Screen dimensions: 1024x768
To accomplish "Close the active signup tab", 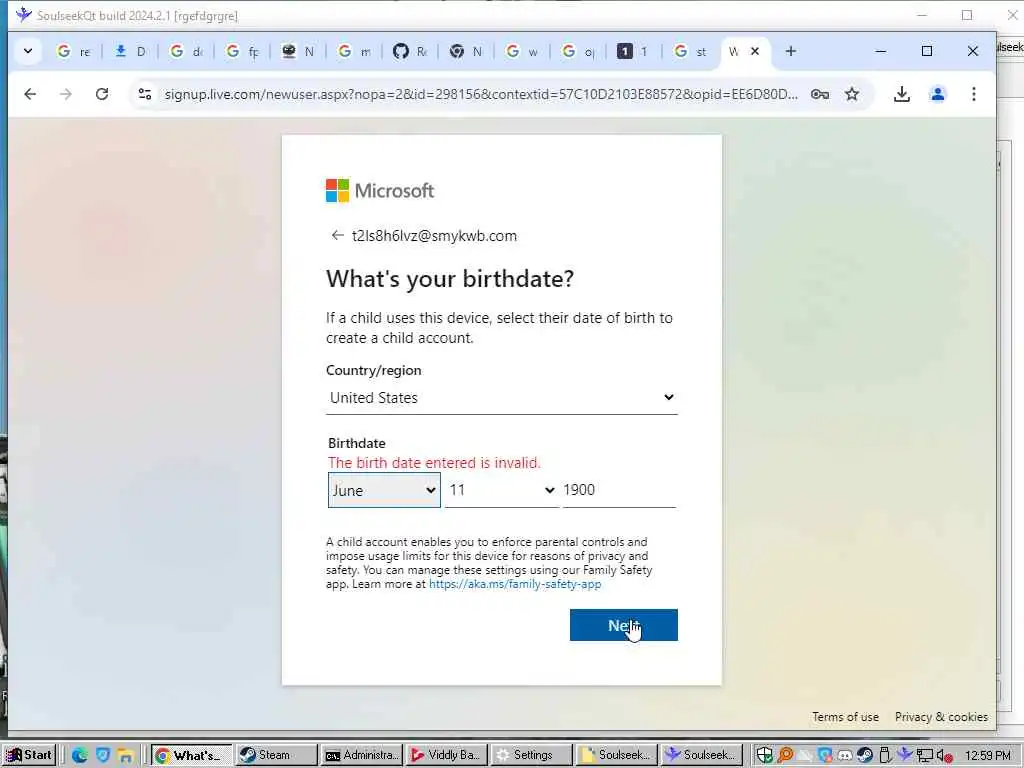I will pos(755,51).
